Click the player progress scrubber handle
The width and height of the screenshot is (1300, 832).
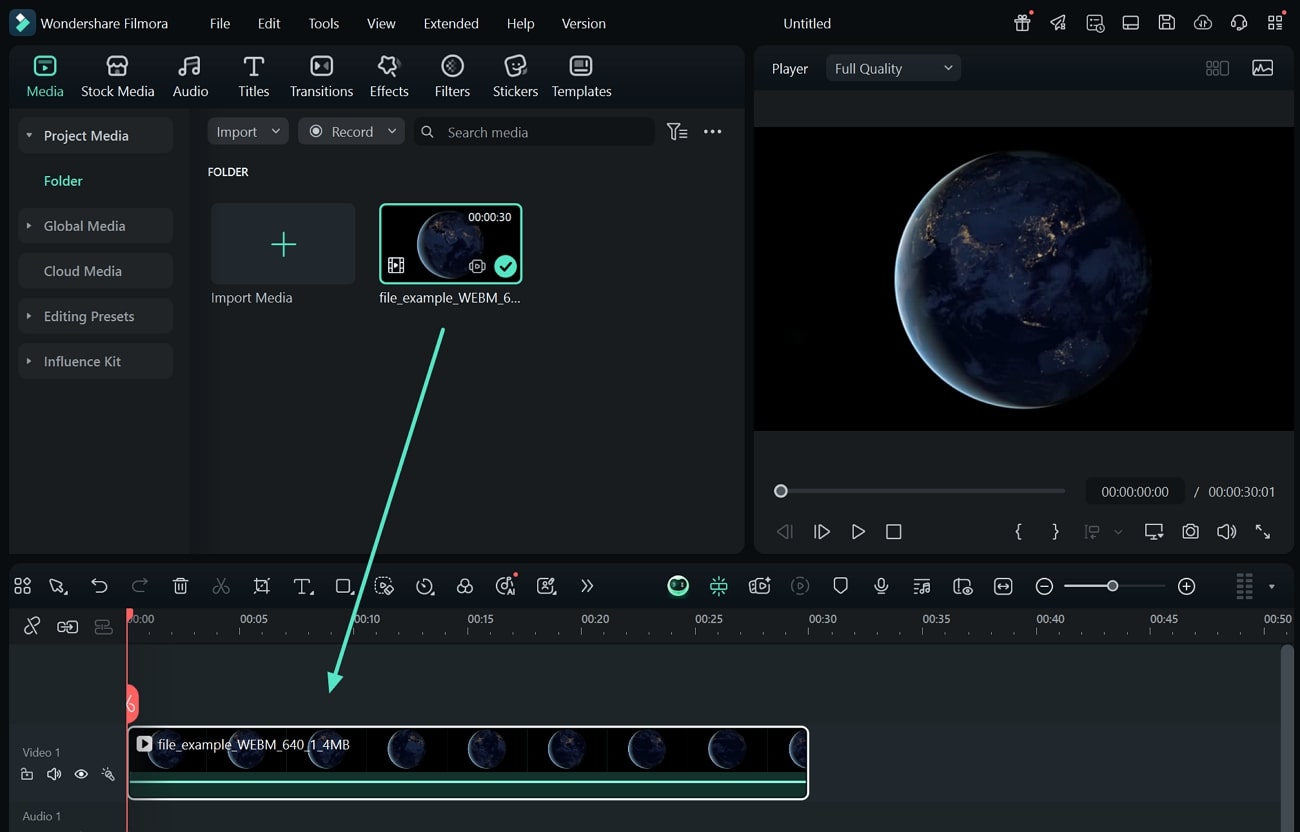click(781, 491)
